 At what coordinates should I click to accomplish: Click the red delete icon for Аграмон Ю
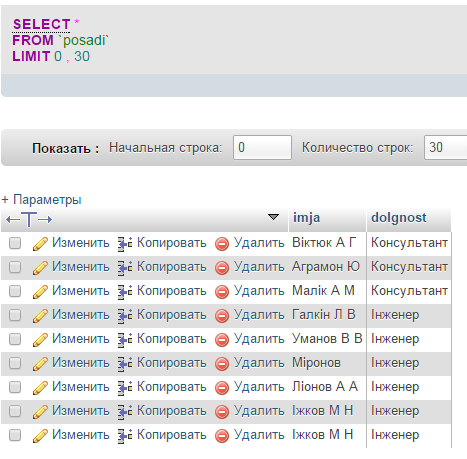(x=222, y=268)
